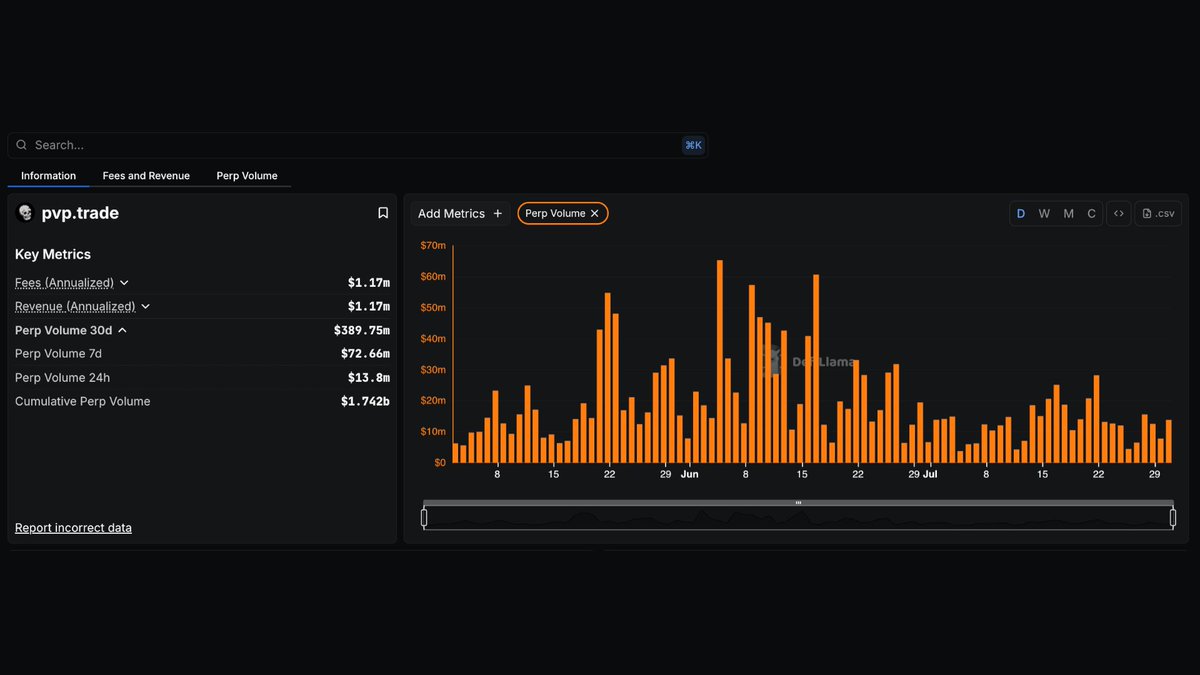
Task: Click the $70m y-axis label
Action: (x=432, y=245)
